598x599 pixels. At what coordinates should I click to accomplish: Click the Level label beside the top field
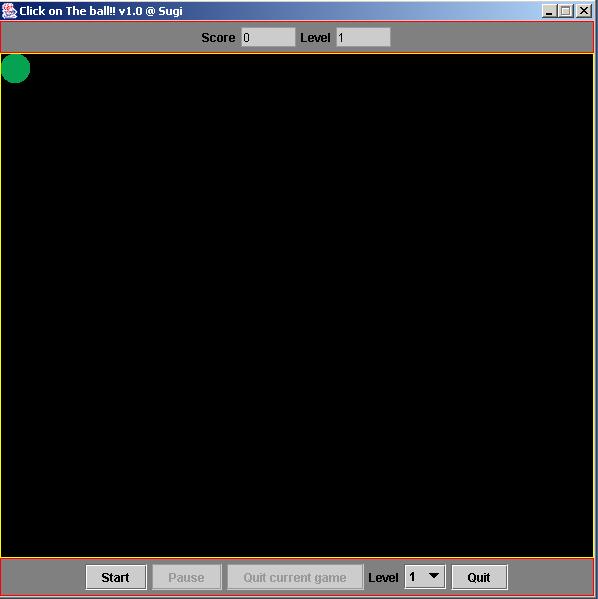(x=315, y=38)
